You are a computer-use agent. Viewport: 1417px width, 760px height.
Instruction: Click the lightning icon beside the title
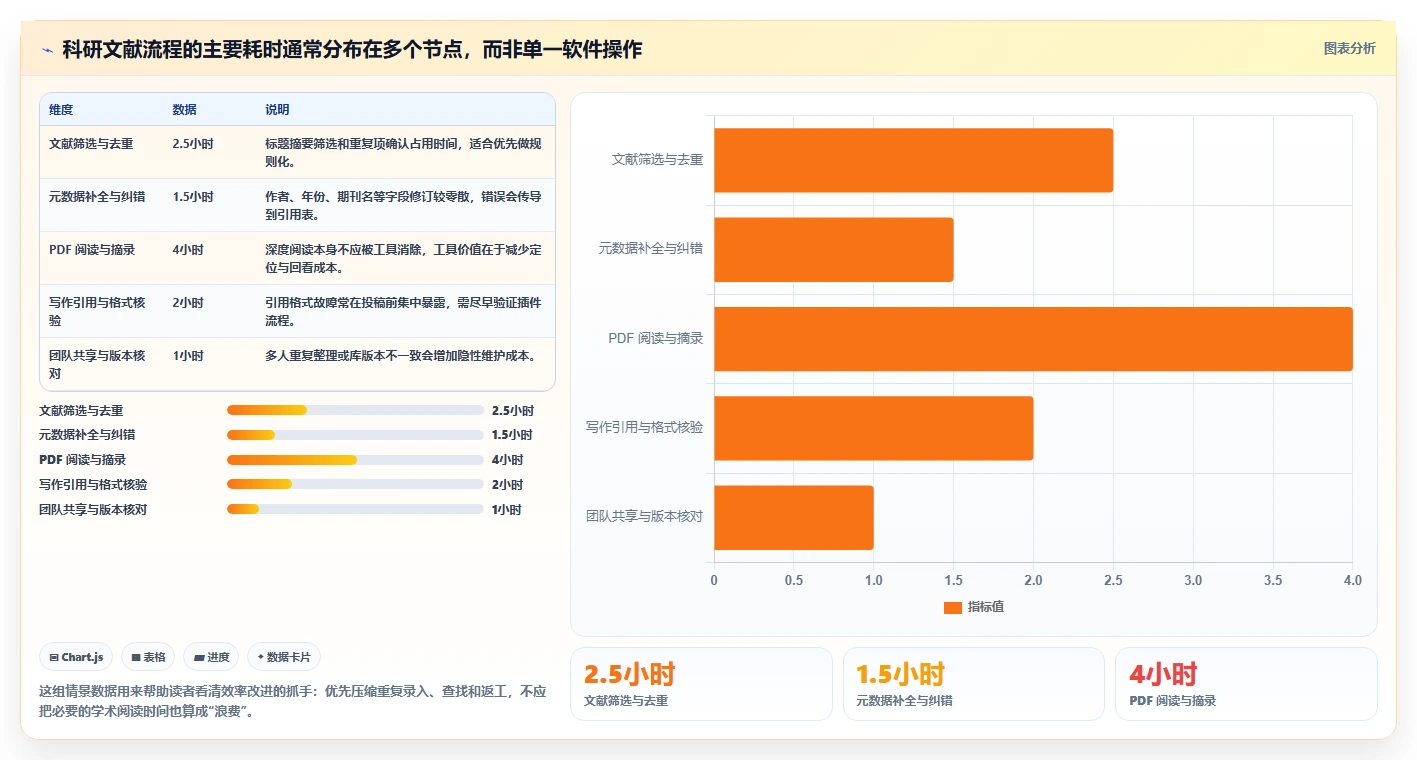coord(48,50)
